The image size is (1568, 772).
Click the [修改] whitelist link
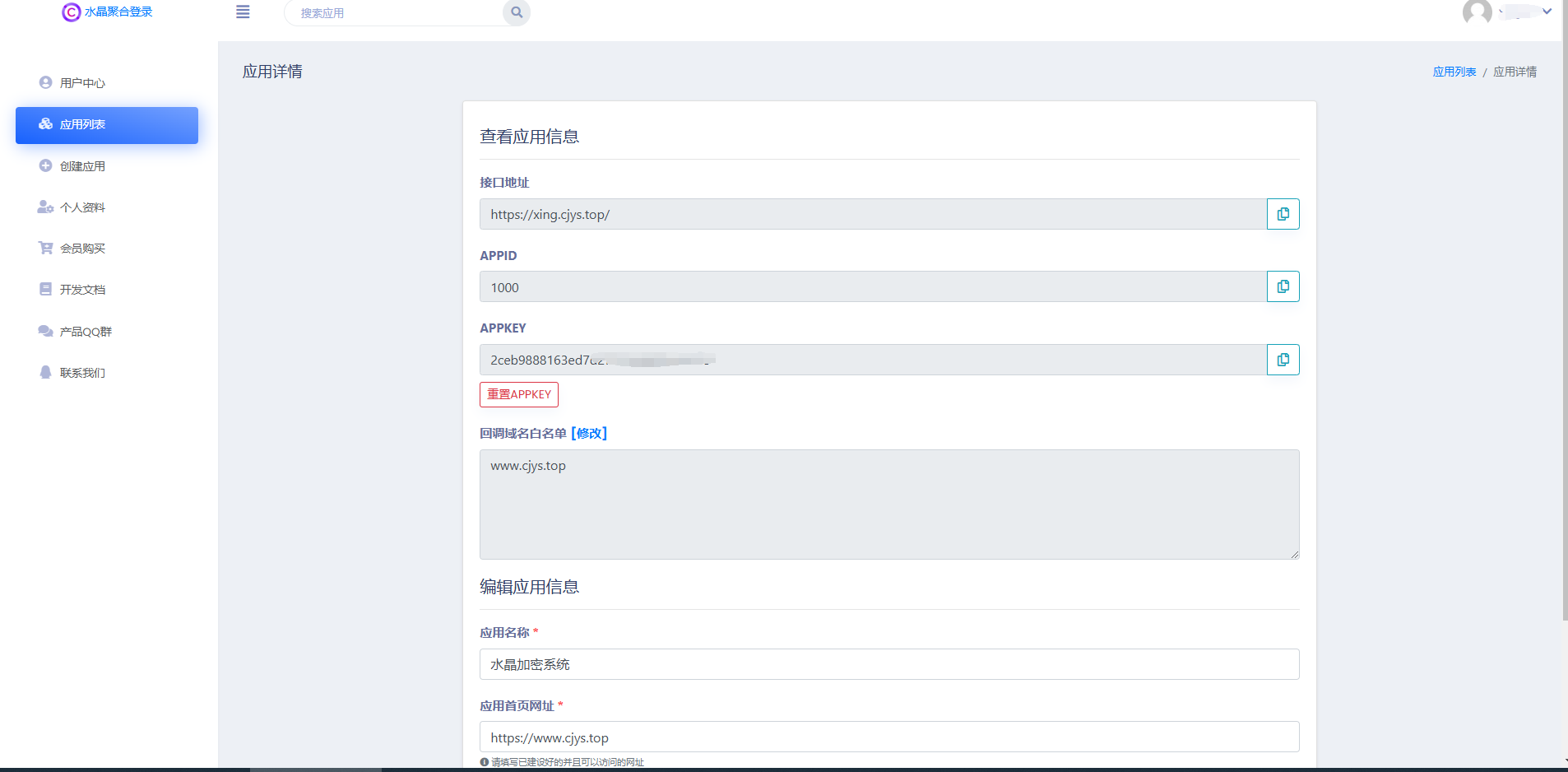(589, 434)
